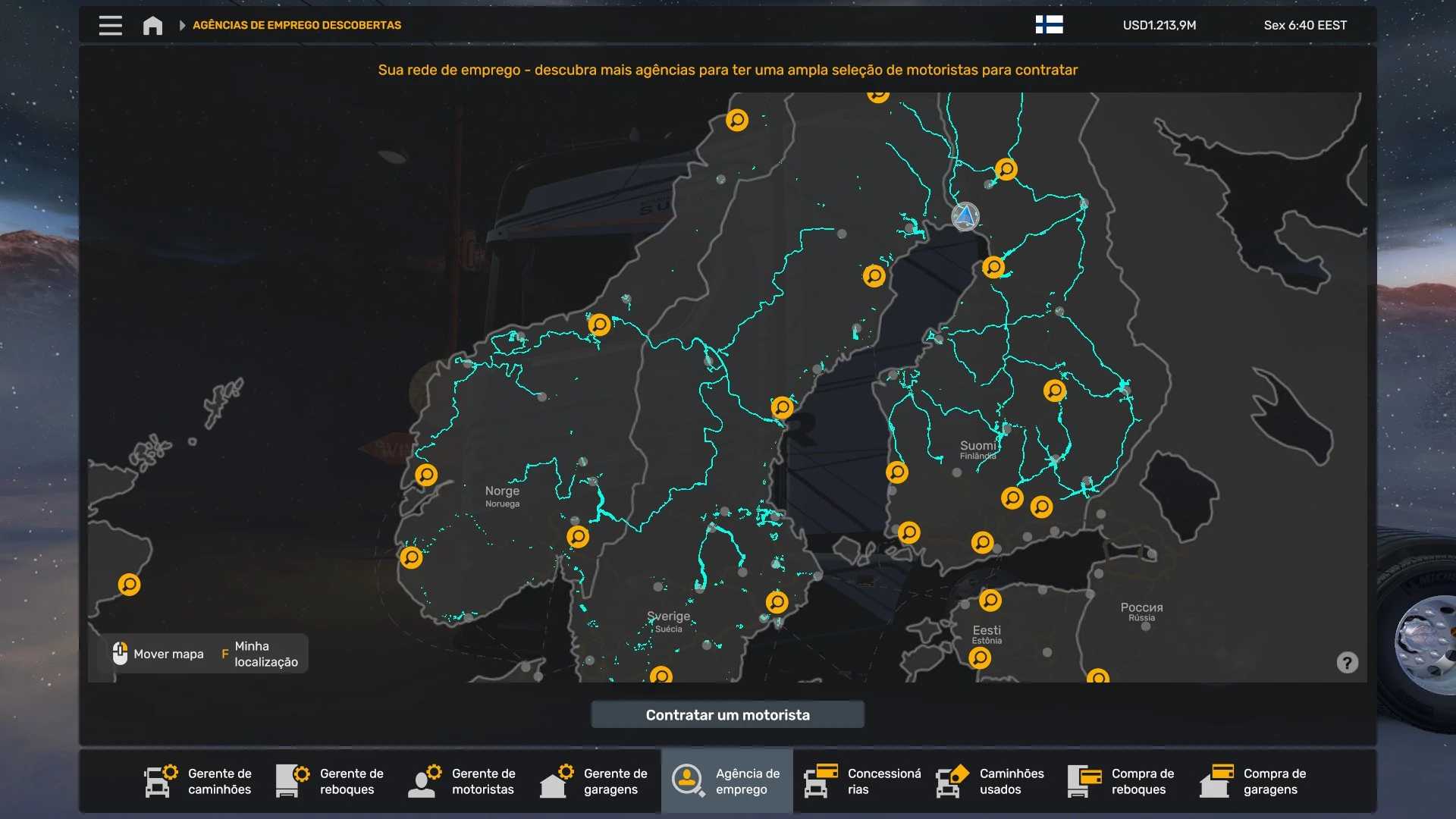The image size is (1456, 819).
Task: Select recruitment agency marker left of Norge label
Action: click(x=426, y=475)
